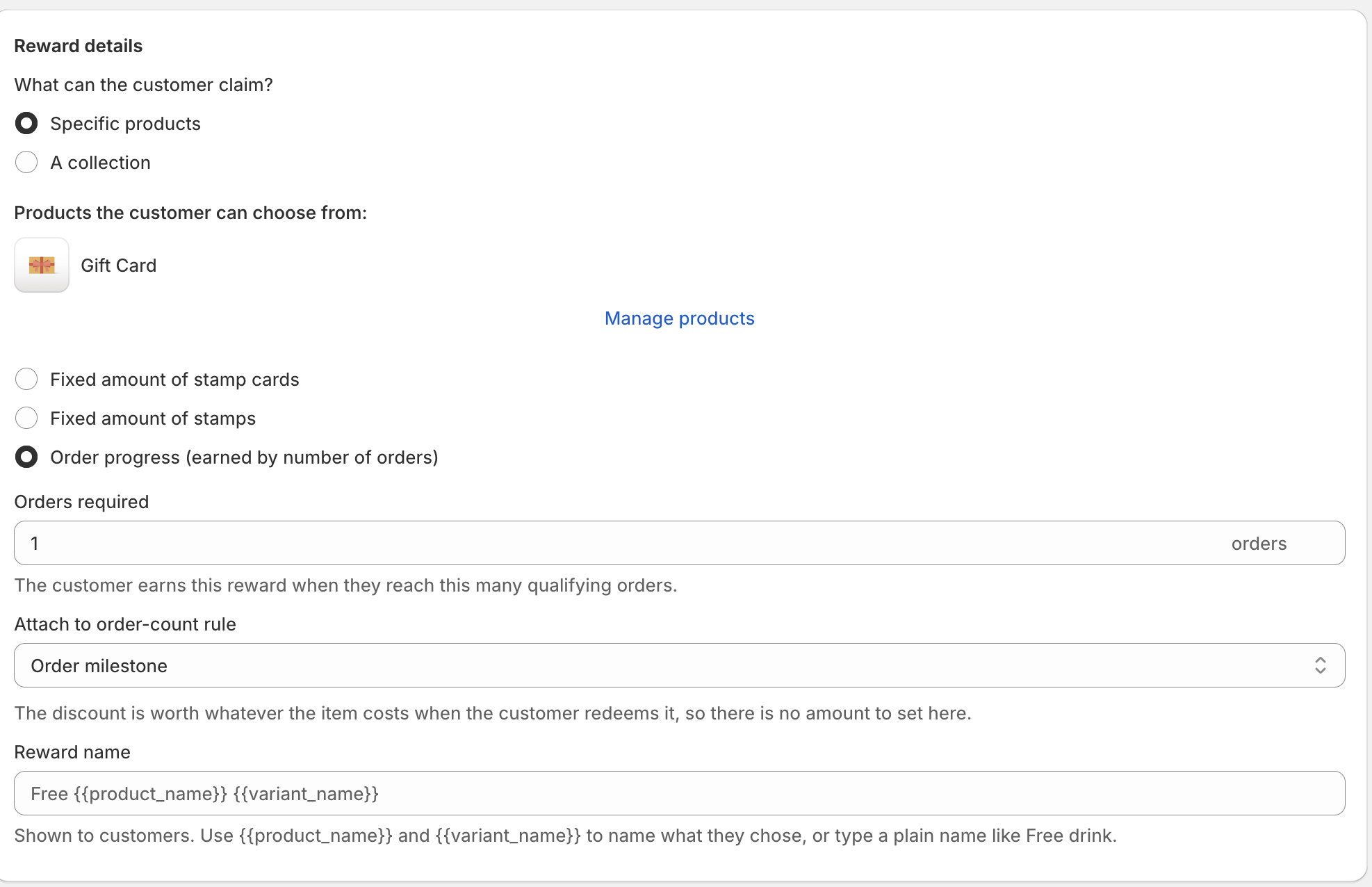This screenshot has width=1372, height=887.
Task: Click the A collection label text
Action: coord(100,163)
